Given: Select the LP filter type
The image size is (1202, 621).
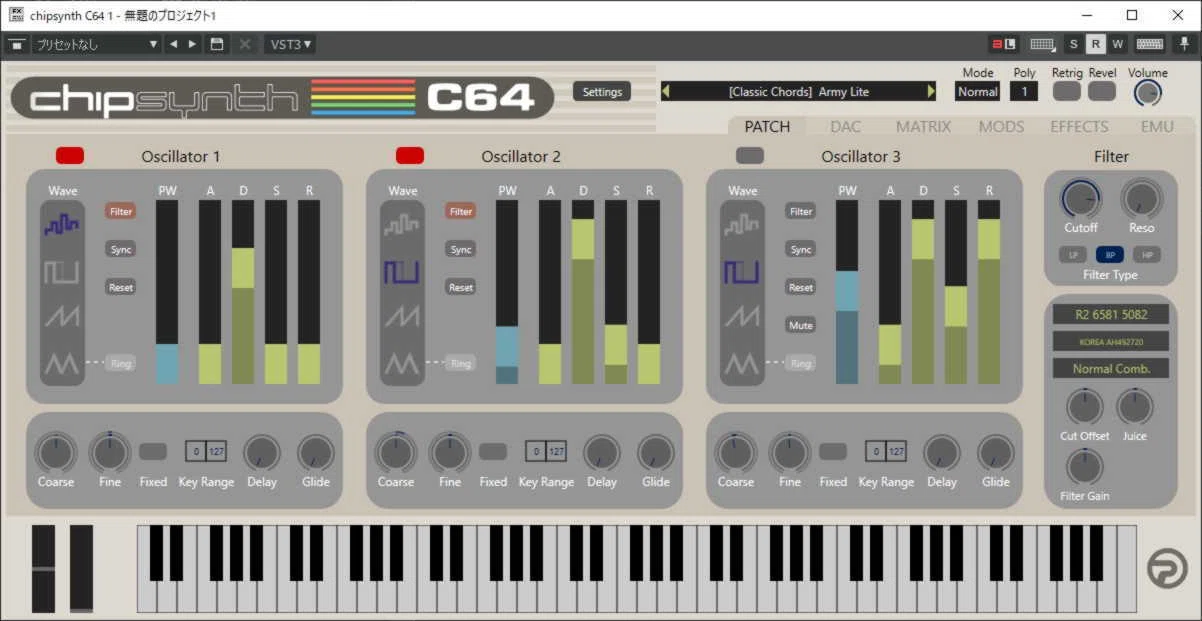Looking at the screenshot, I should click(1073, 255).
